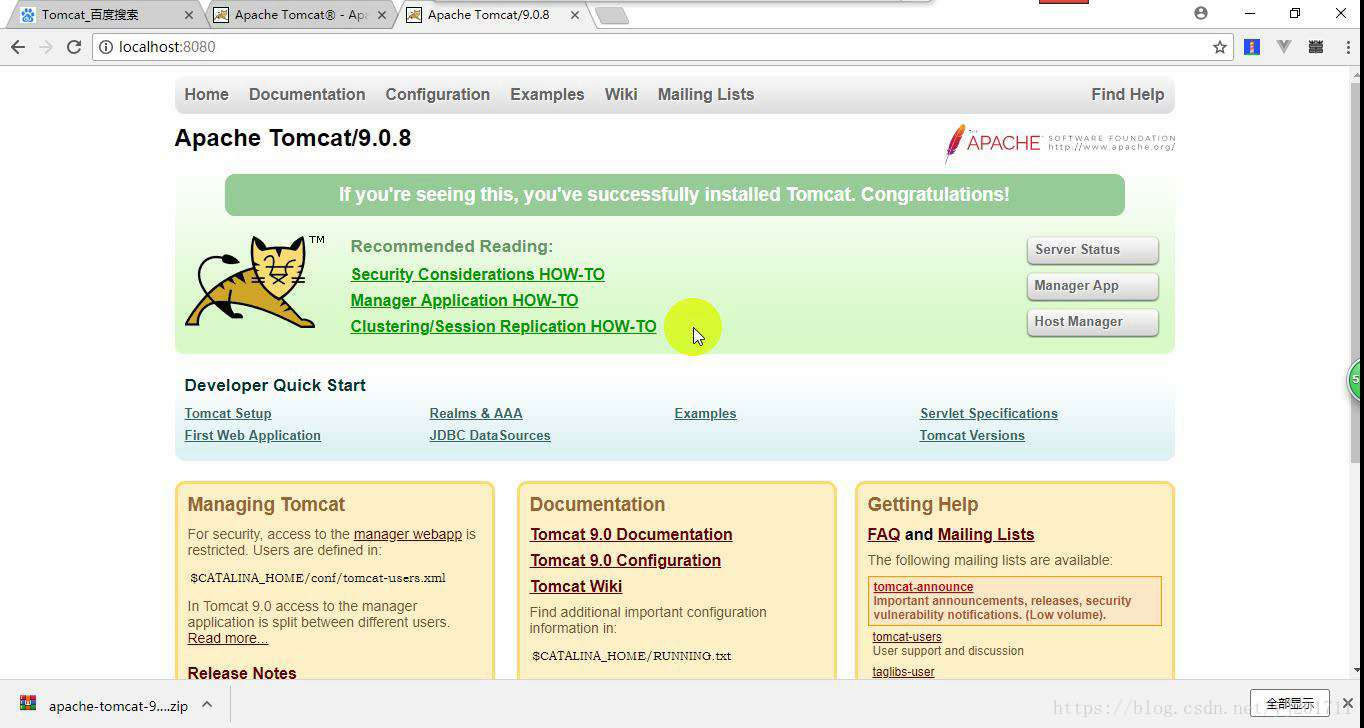Click the scrollbar down arrow
The height and width of the screenshot is (728, 1364).
pyautogui.click(x=1356, y=671)
